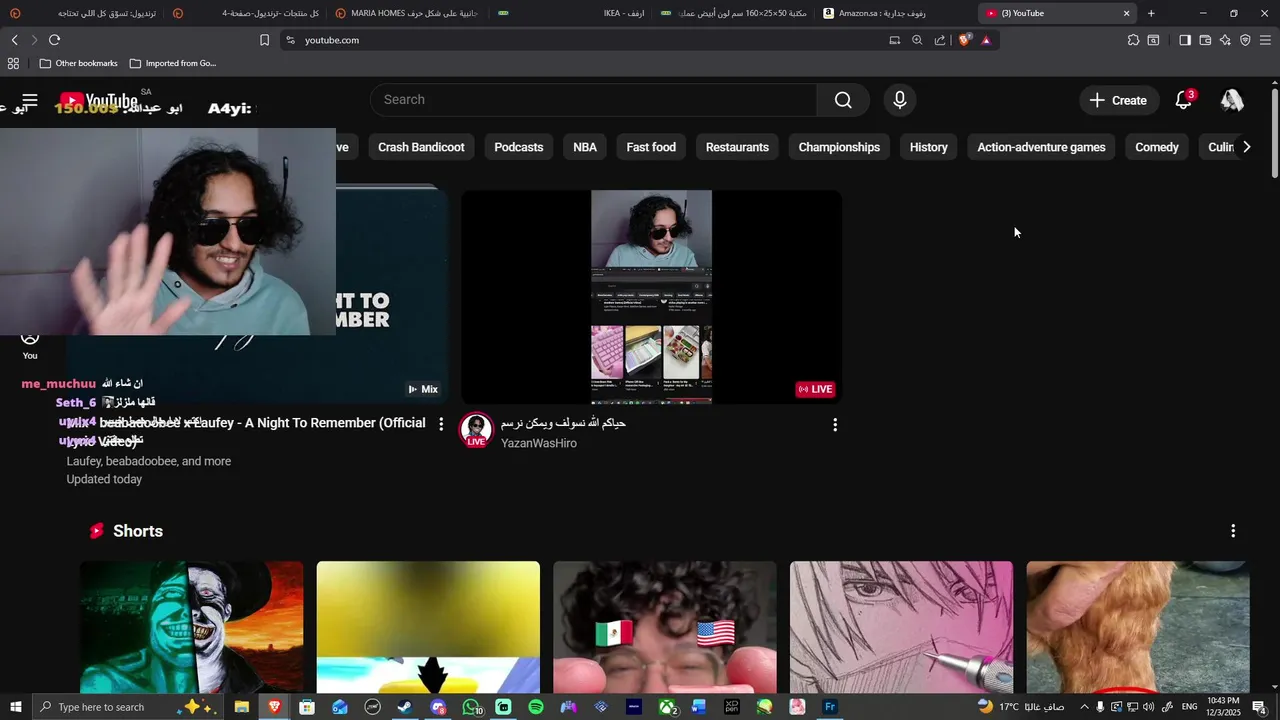Open the Brave VPN shield icon
The image size is (1280, 720).
(x=1245, y=40)
